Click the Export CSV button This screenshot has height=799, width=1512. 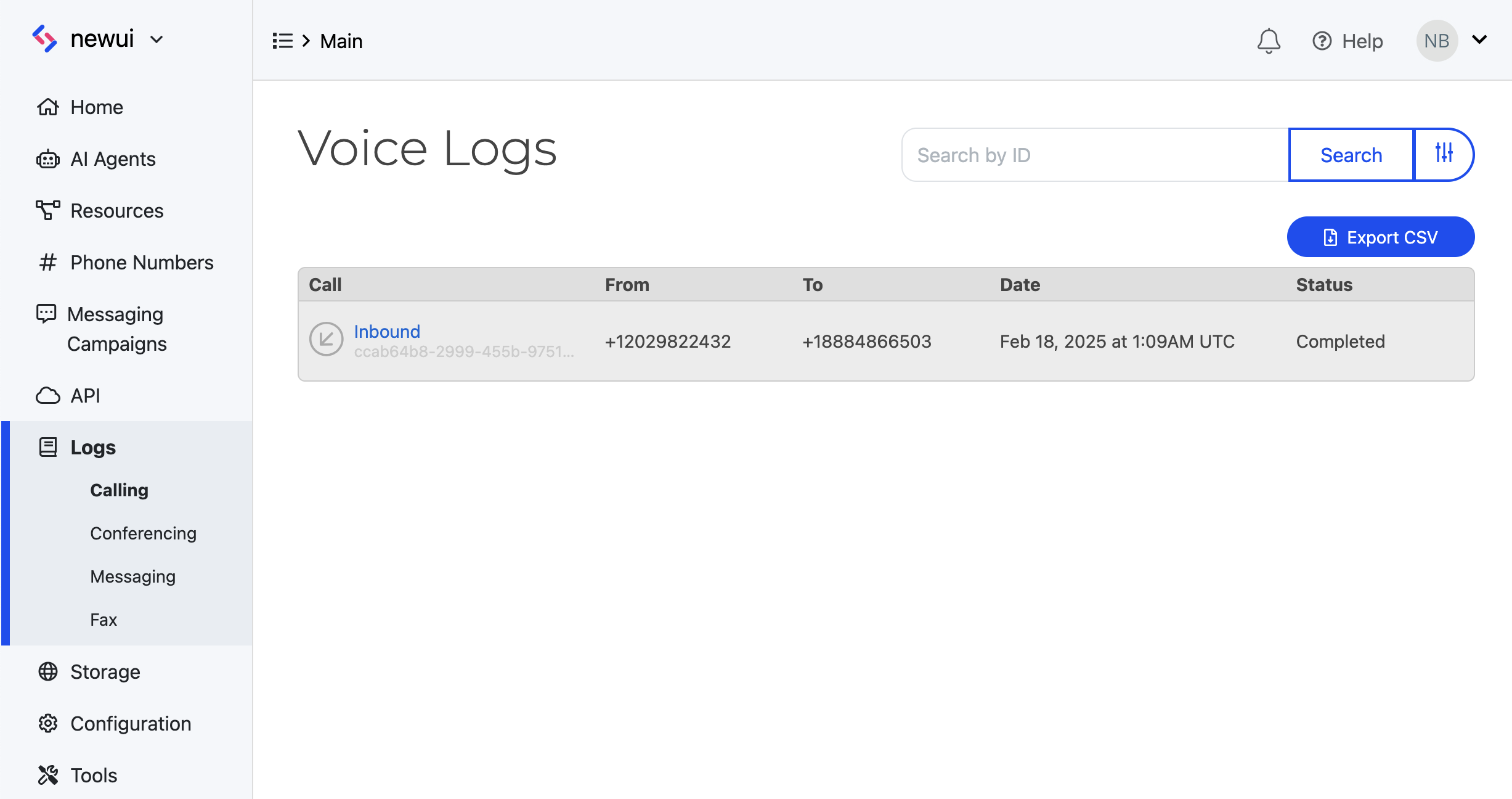point(1380,237)
